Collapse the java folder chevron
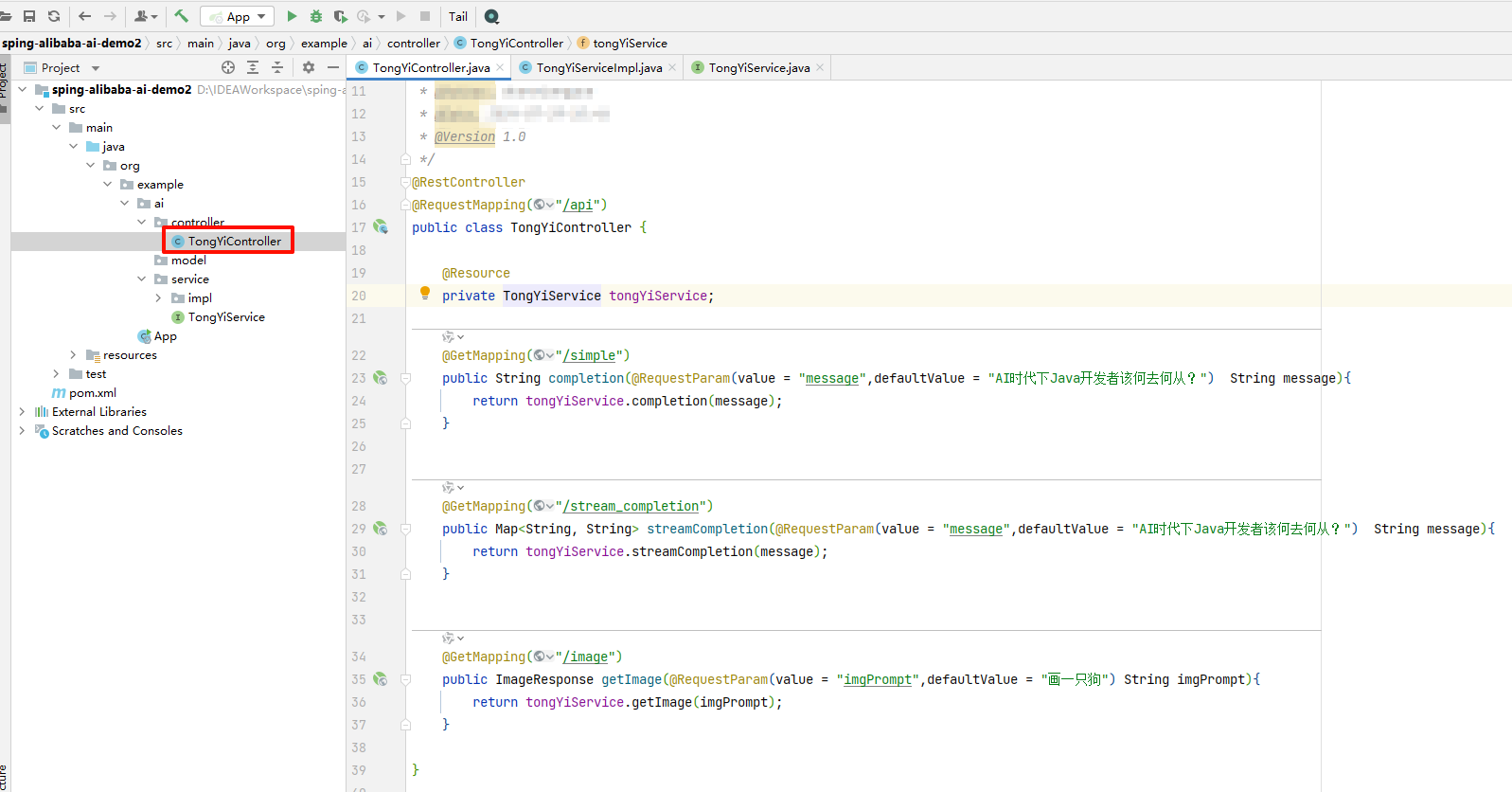Image resolution: width=1512 pixels, height=792 pixels. pos(74,146)
